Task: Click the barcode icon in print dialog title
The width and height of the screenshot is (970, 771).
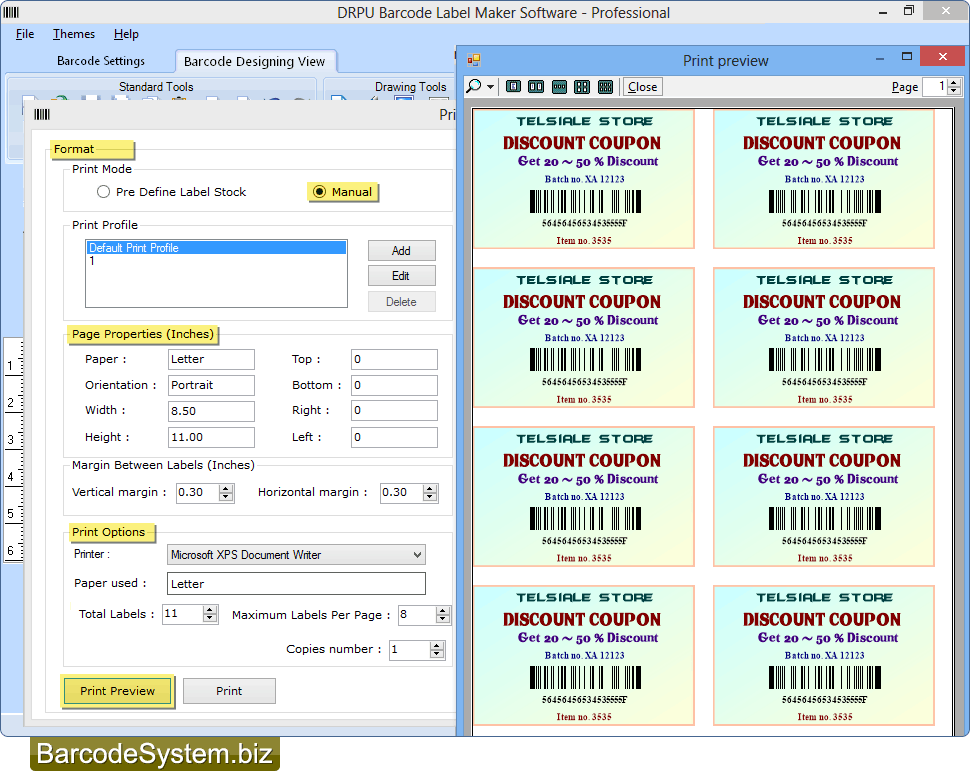Action: pyautogui.click(x=42, y=114)
